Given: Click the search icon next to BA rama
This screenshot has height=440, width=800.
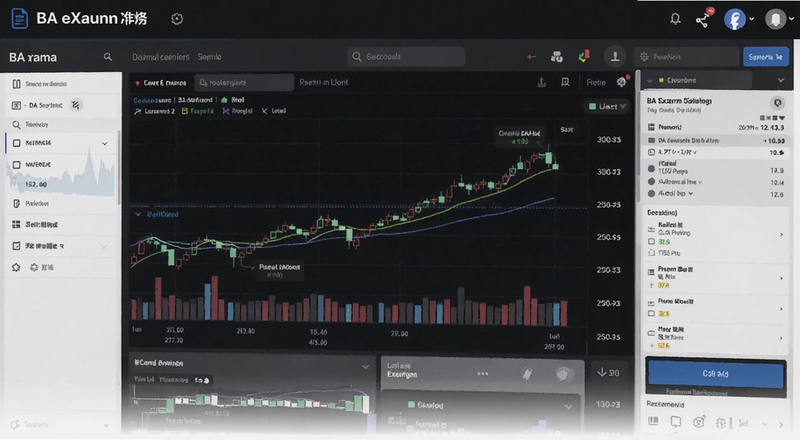Looking at the screenshot, I should (107, 57).
